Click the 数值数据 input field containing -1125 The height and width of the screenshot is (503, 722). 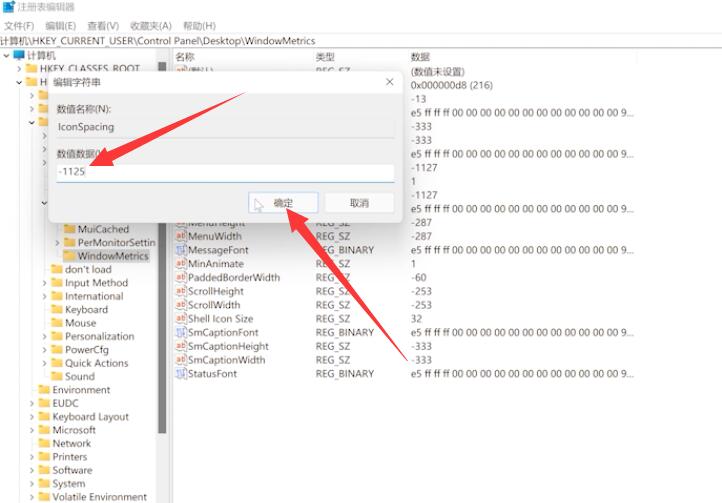pyautogui.click(x=225, y=173)
